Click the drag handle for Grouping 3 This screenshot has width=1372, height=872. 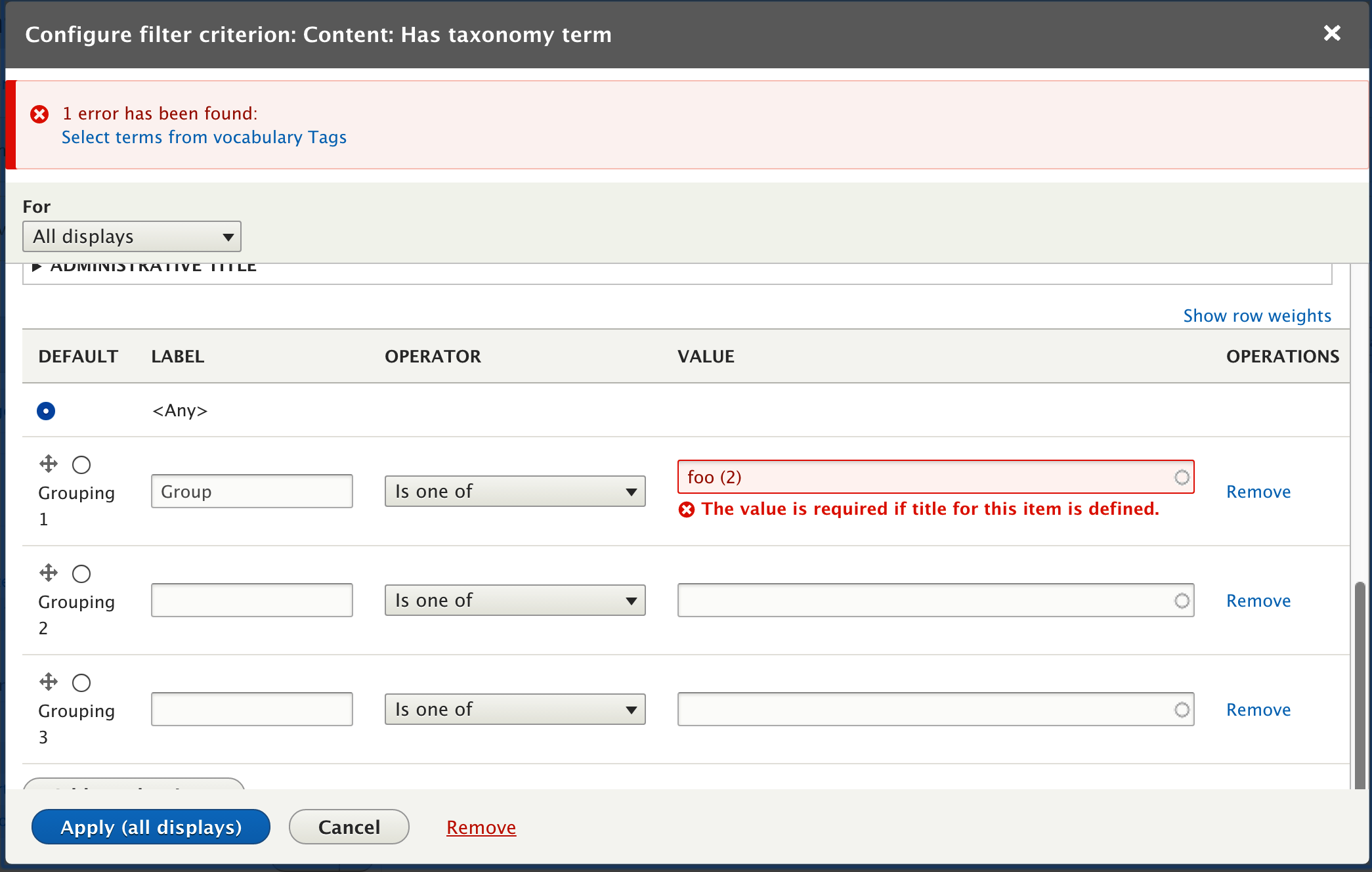[48, 682]
